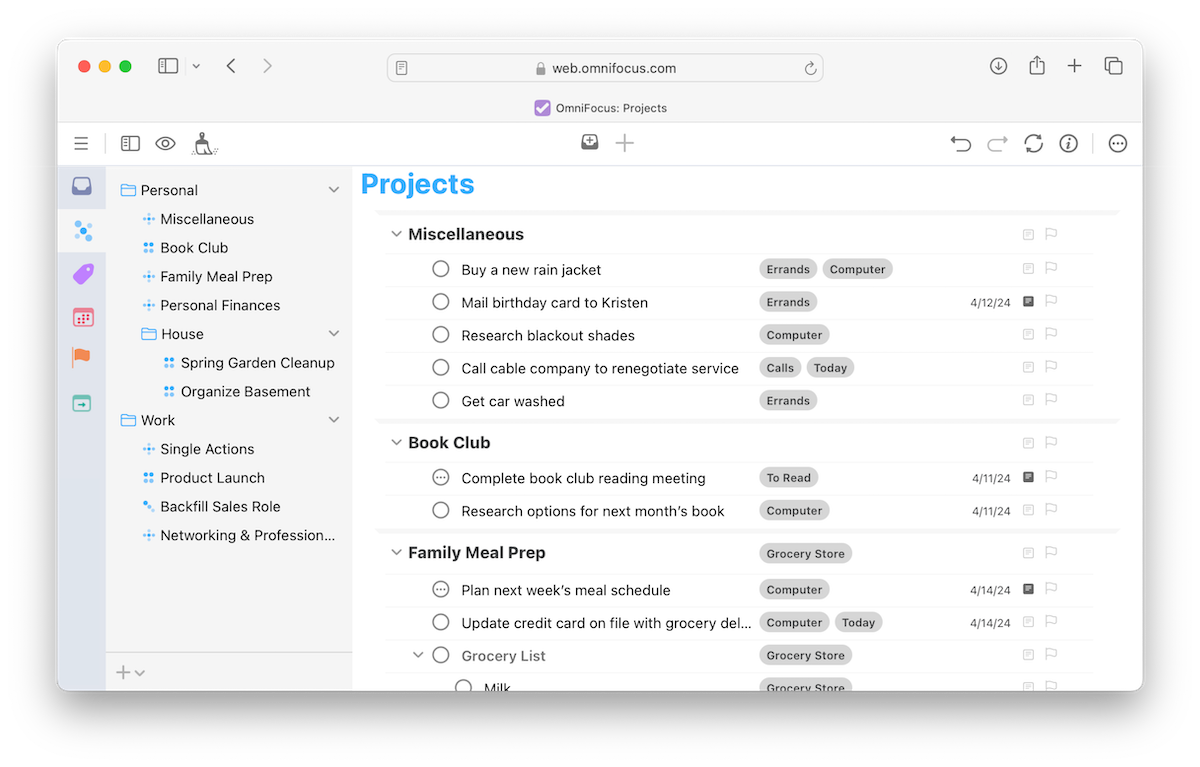
Task: Click Computer tag on Buy a new rain jacket
Action: pyautogui.click(x=857, y=269)
